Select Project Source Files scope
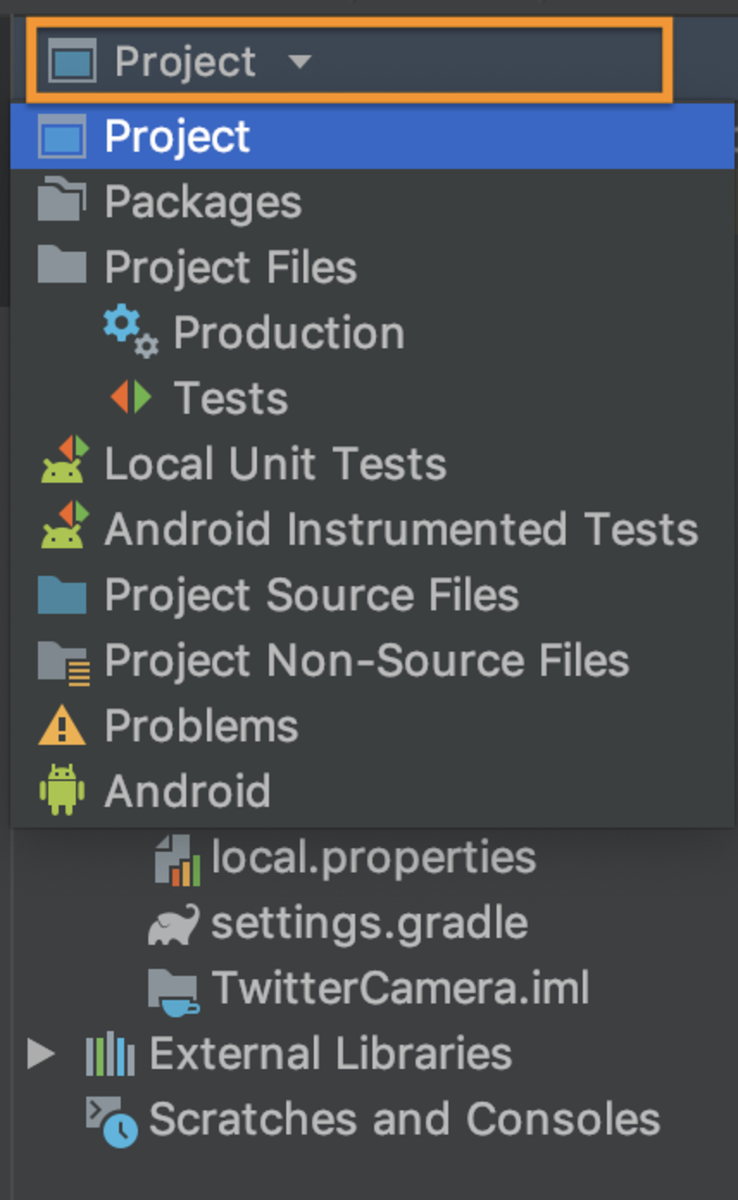This screenshot has height=1200, width=738. [x=311, y=596]
